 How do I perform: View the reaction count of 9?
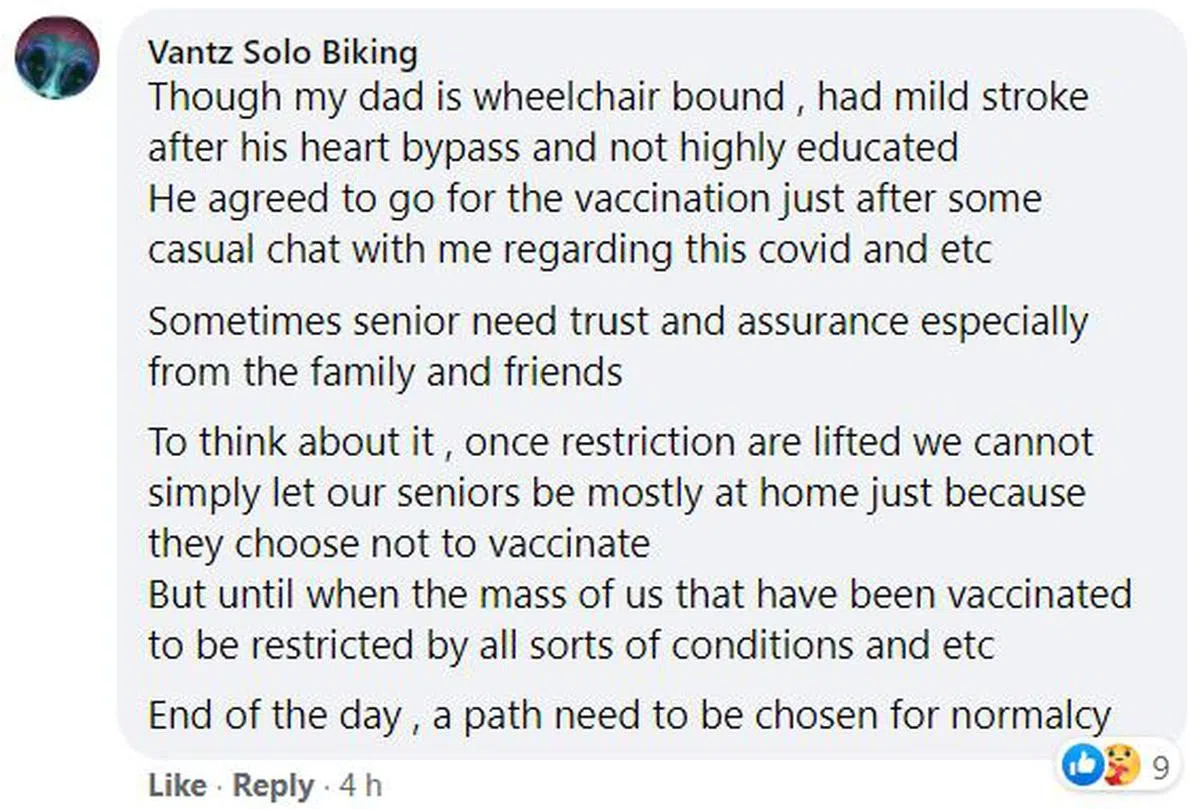click(1161, 768)
